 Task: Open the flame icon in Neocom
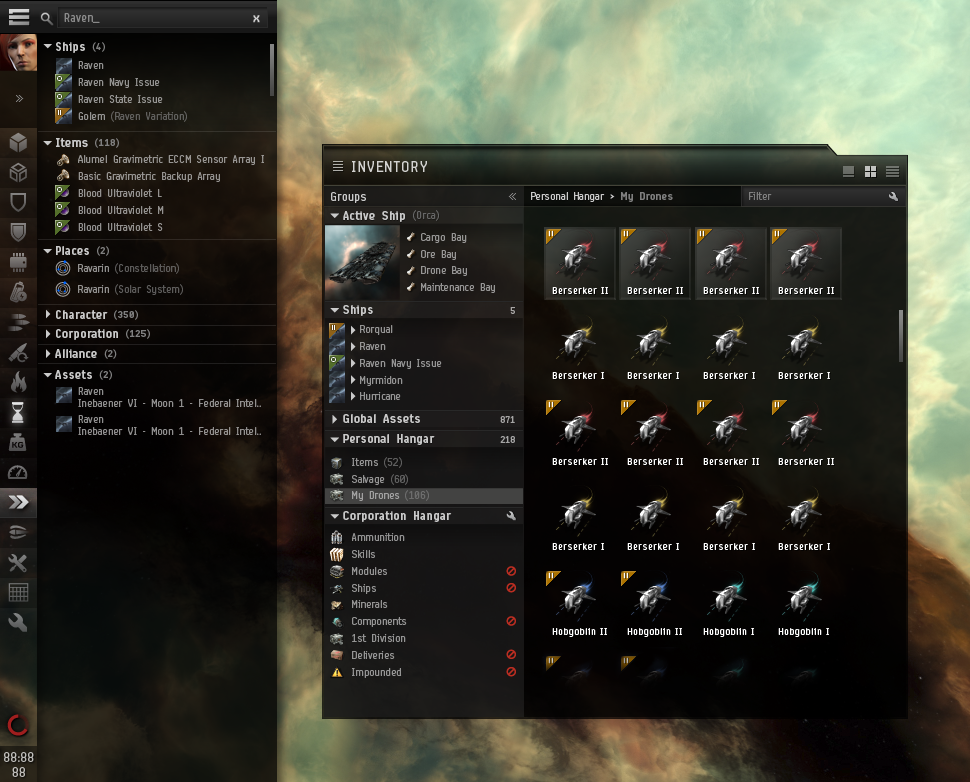[18, 382]
